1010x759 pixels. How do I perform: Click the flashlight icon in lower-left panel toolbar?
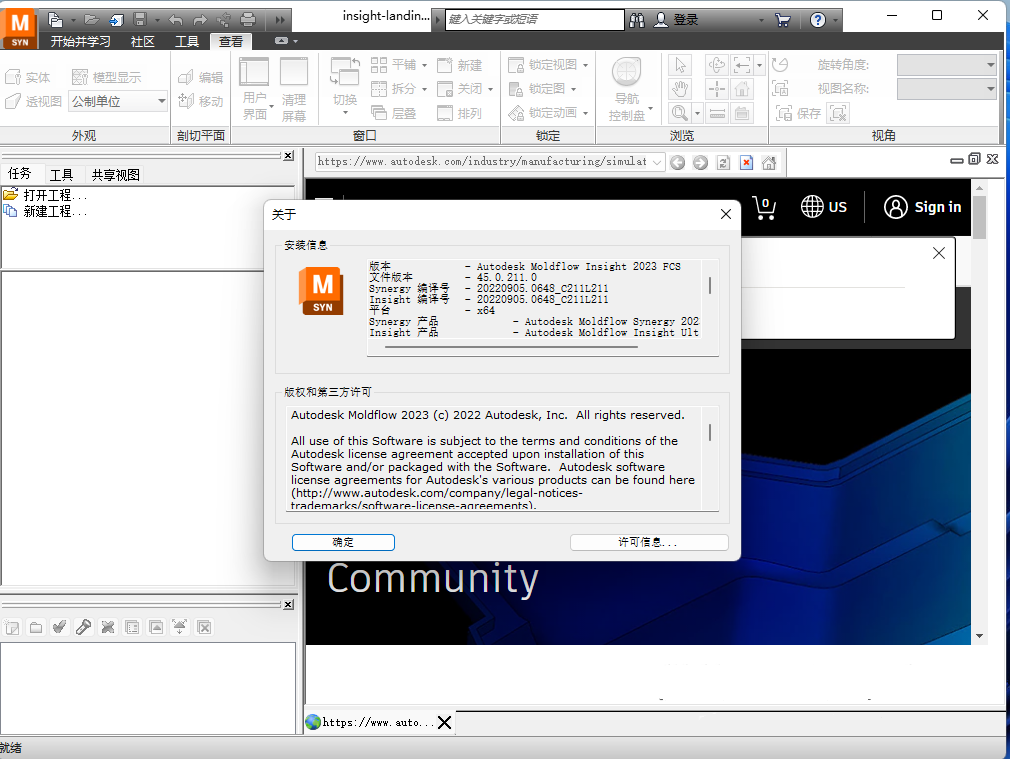pyautogui.click(x=83, y=627)
